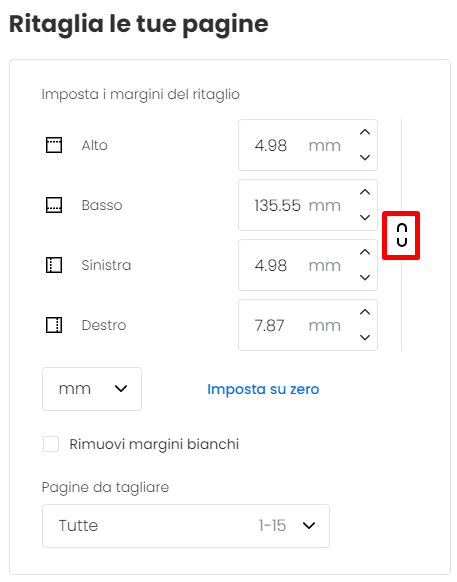
Task: Decrease the Destro margin value
Action: tap(365, 338)
